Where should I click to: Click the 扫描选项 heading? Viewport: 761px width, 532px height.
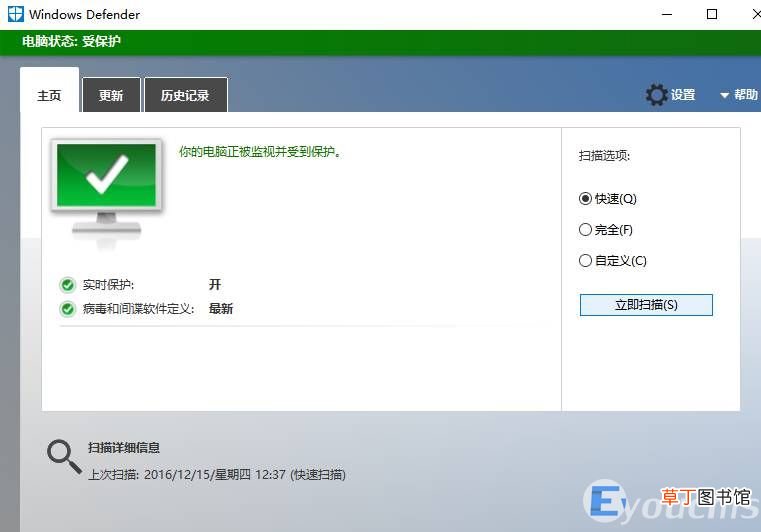[x=604, y=156]
